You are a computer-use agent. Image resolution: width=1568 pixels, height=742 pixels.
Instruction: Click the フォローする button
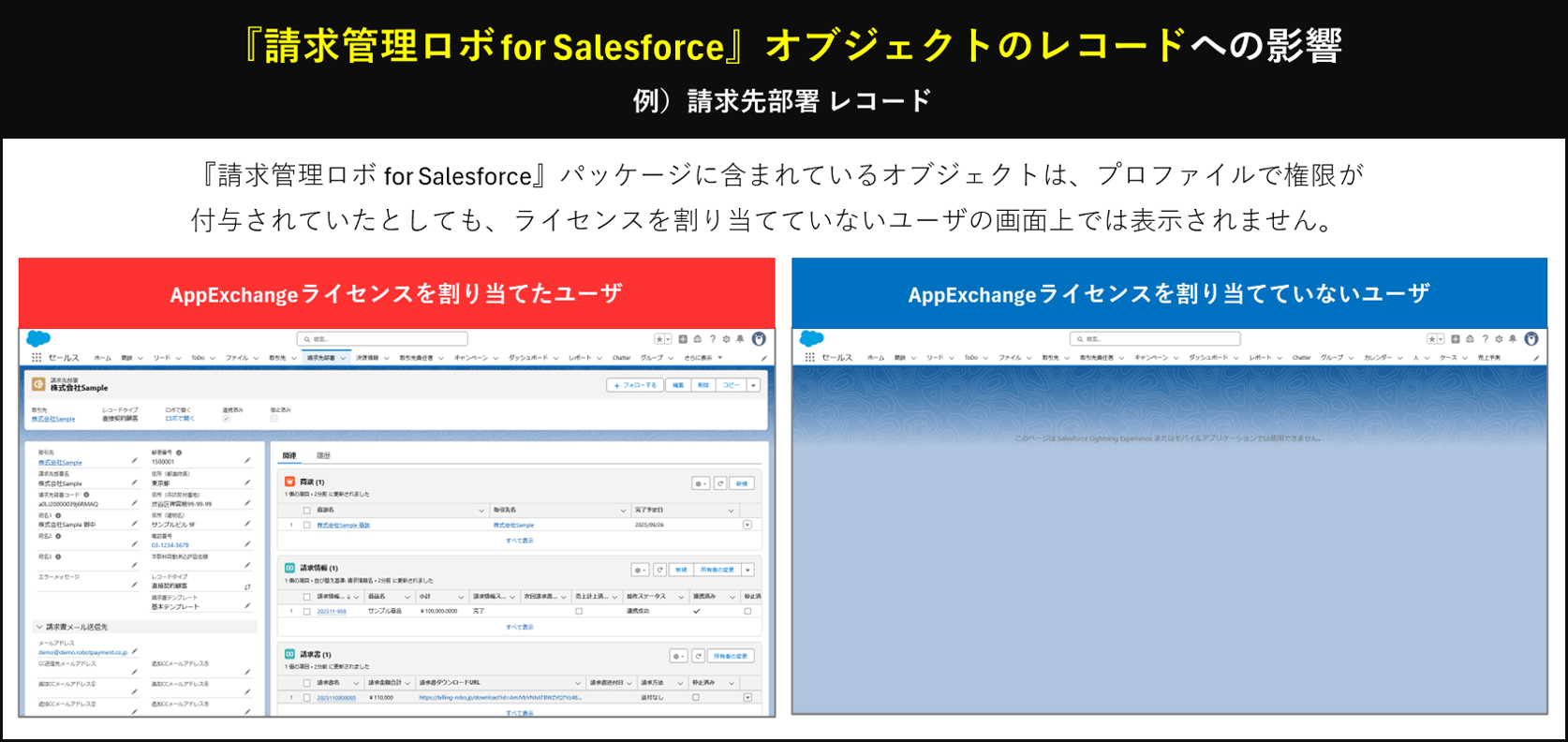pyautogui.click(x=635, y=385)
